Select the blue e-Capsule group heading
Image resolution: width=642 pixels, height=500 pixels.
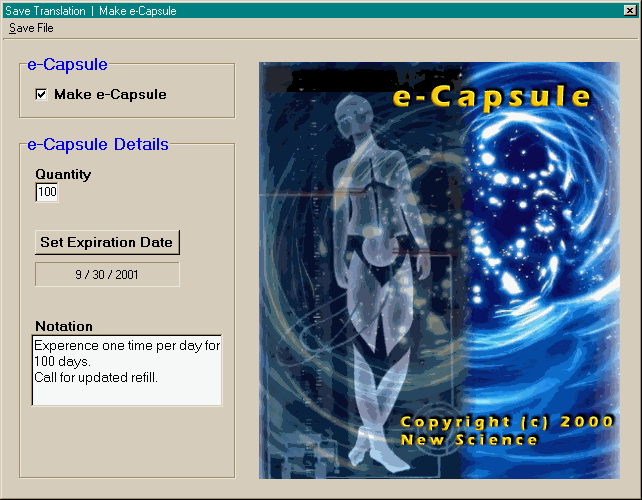[67, 65]
